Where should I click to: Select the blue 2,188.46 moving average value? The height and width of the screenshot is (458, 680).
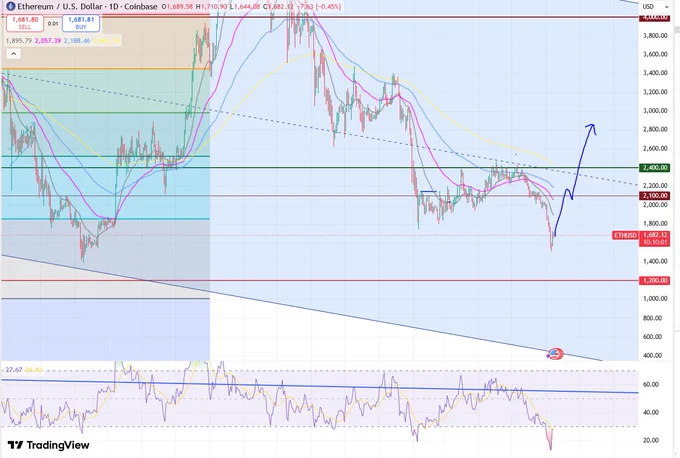[x=77, y=41]
